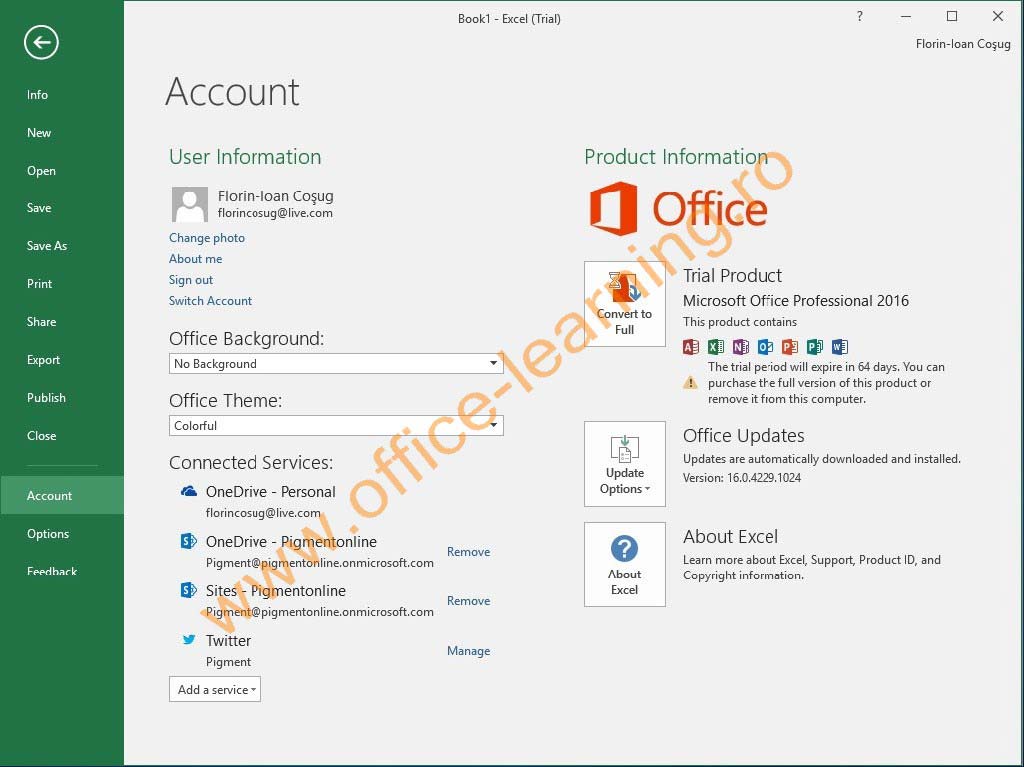Click the signed-in name in title bar
Screen dimensions: 1024x767
click(963, 44)
